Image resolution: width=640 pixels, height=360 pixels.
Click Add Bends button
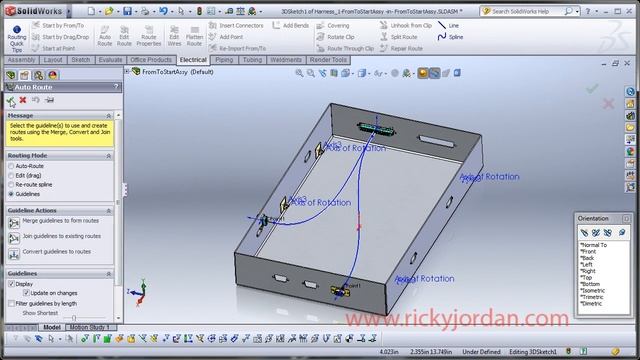click(291, 25)
